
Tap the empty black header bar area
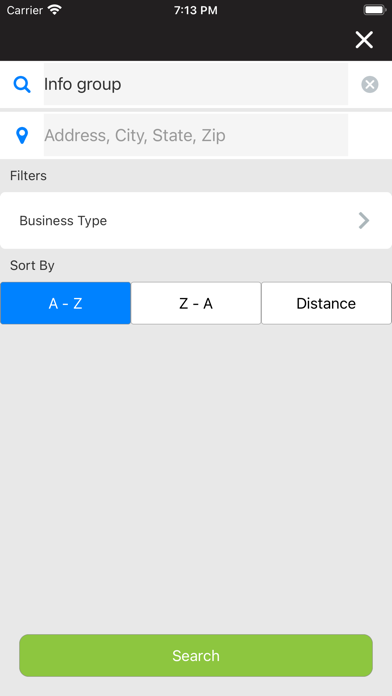[178, 40]
